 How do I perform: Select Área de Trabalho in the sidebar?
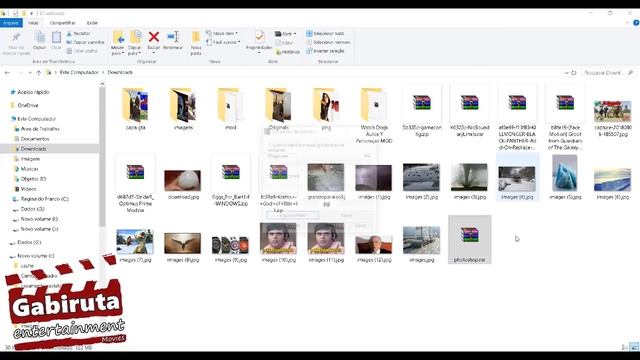click(40, 129)
